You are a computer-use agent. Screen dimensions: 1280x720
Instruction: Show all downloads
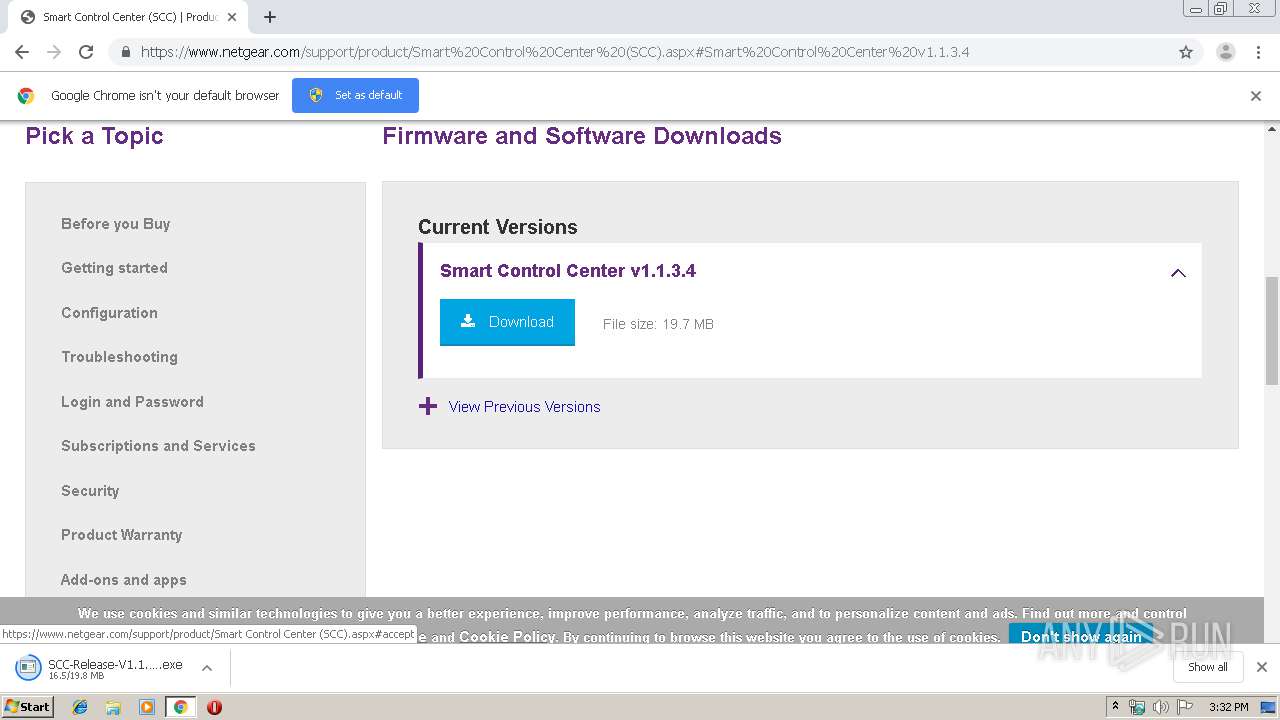click(1208, 667)
